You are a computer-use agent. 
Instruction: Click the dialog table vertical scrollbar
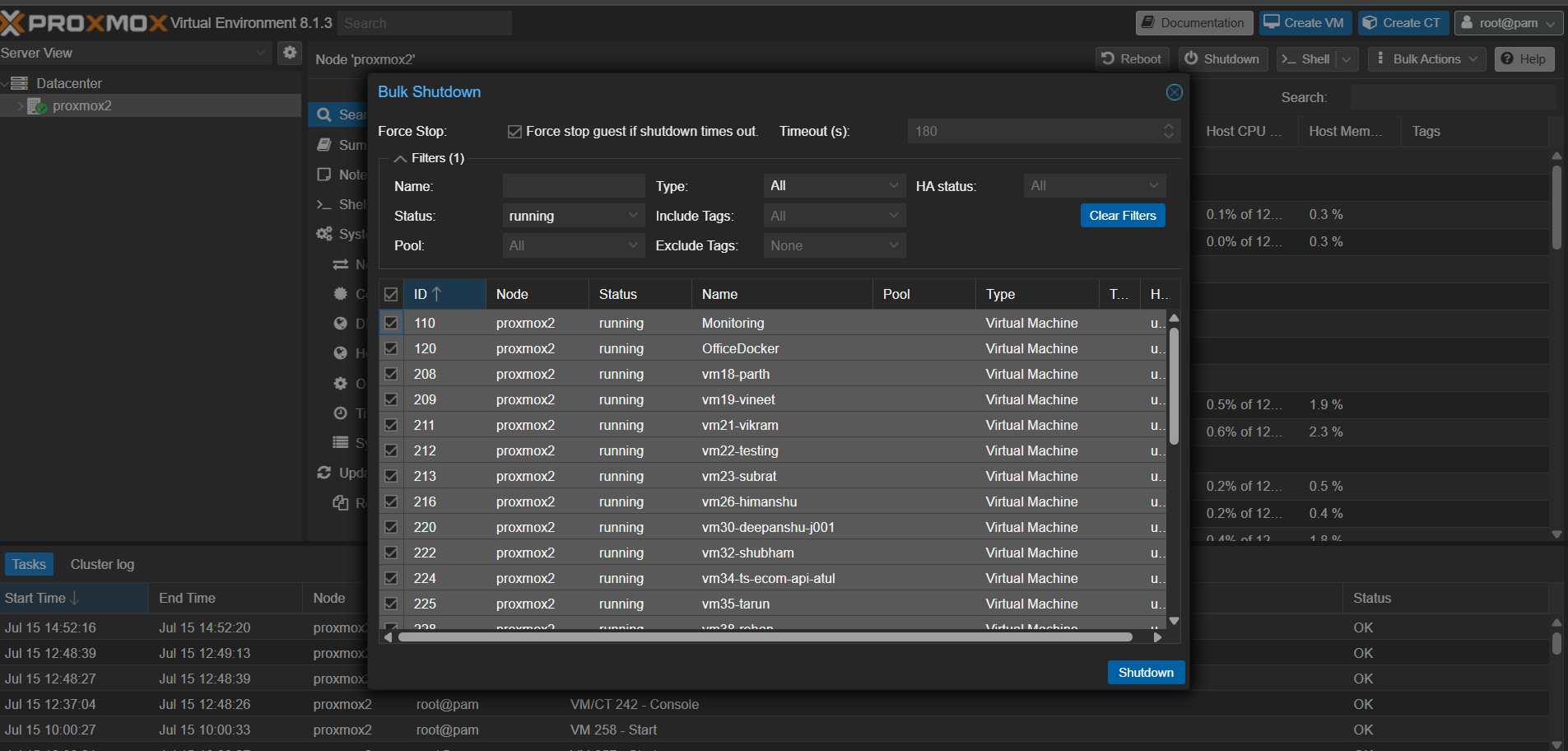[x=1175, y=386]
